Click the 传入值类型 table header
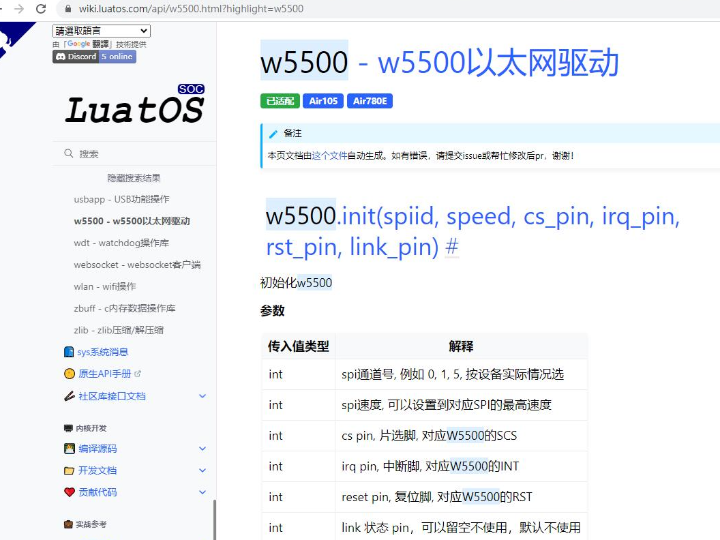 tap(298, 346)
